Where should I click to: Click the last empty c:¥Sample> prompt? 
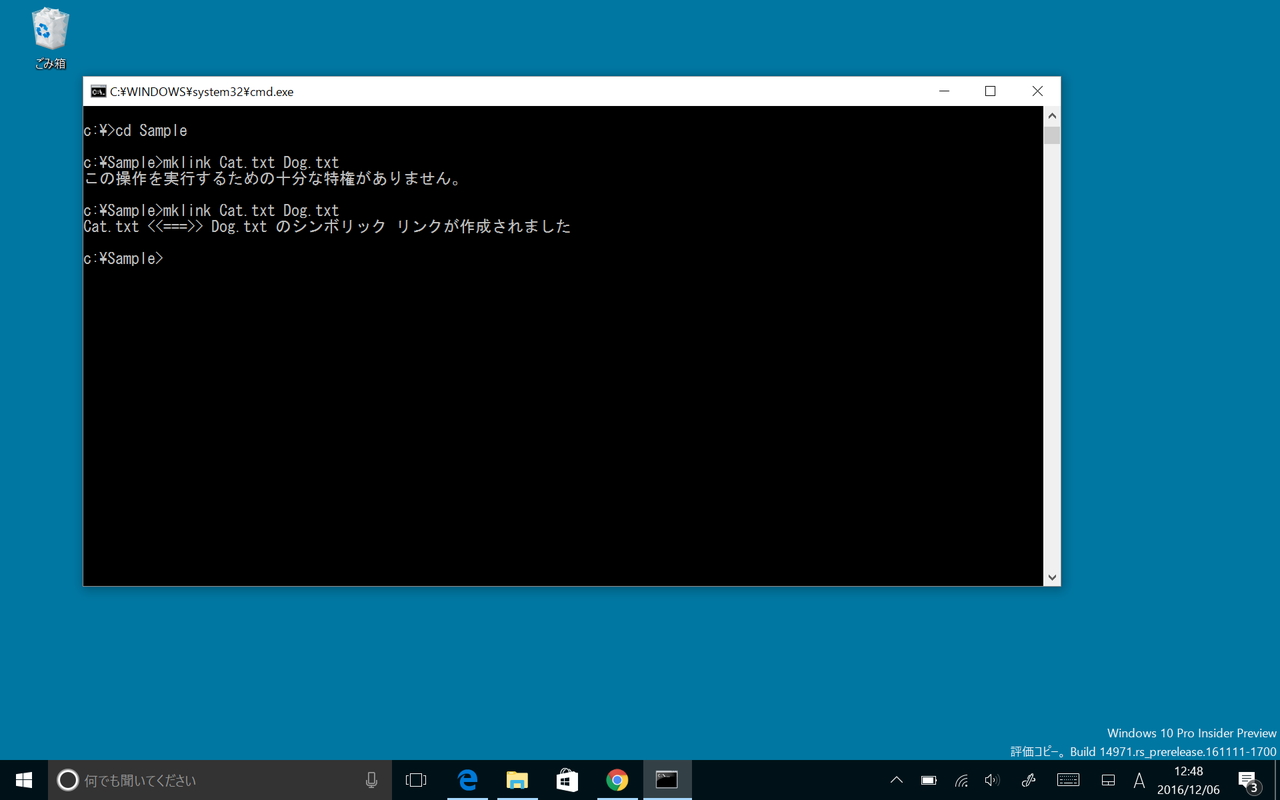click(x=123, y=259)
